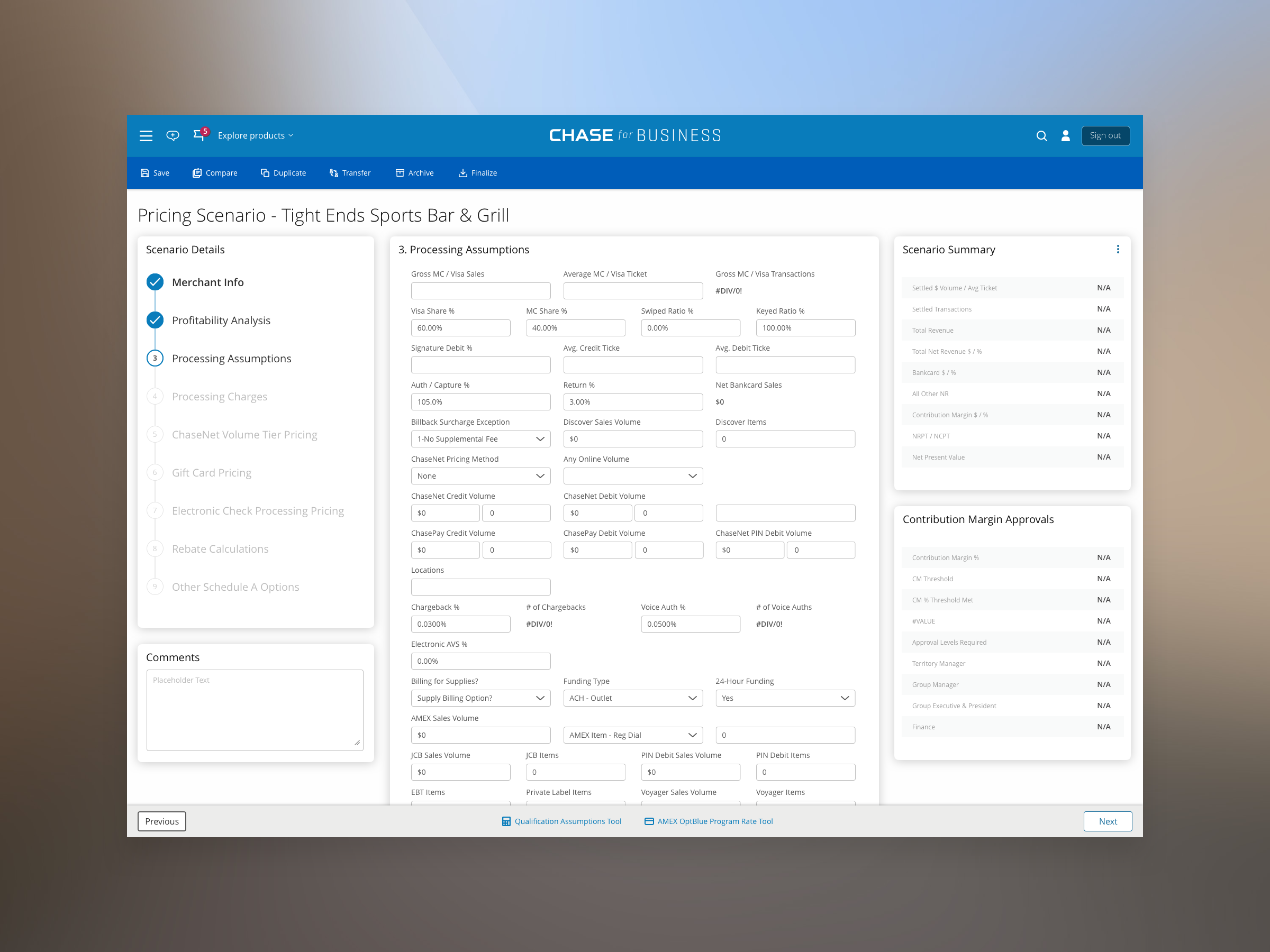
Task: Select Other Schedule A Options step
Action: [235, 587]
